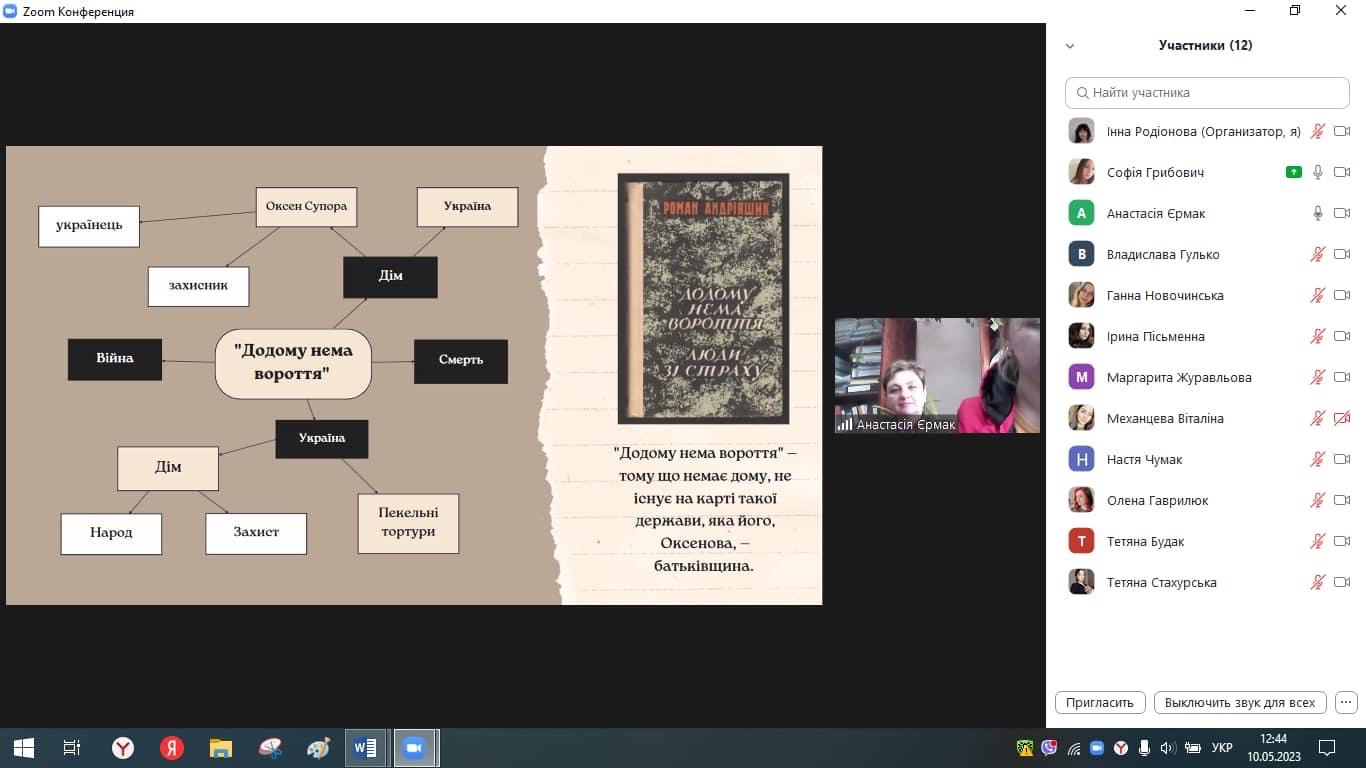Select participant name Ірина Пісьменна
This screenshot has height=768, width=1366.
point(1156,336)
